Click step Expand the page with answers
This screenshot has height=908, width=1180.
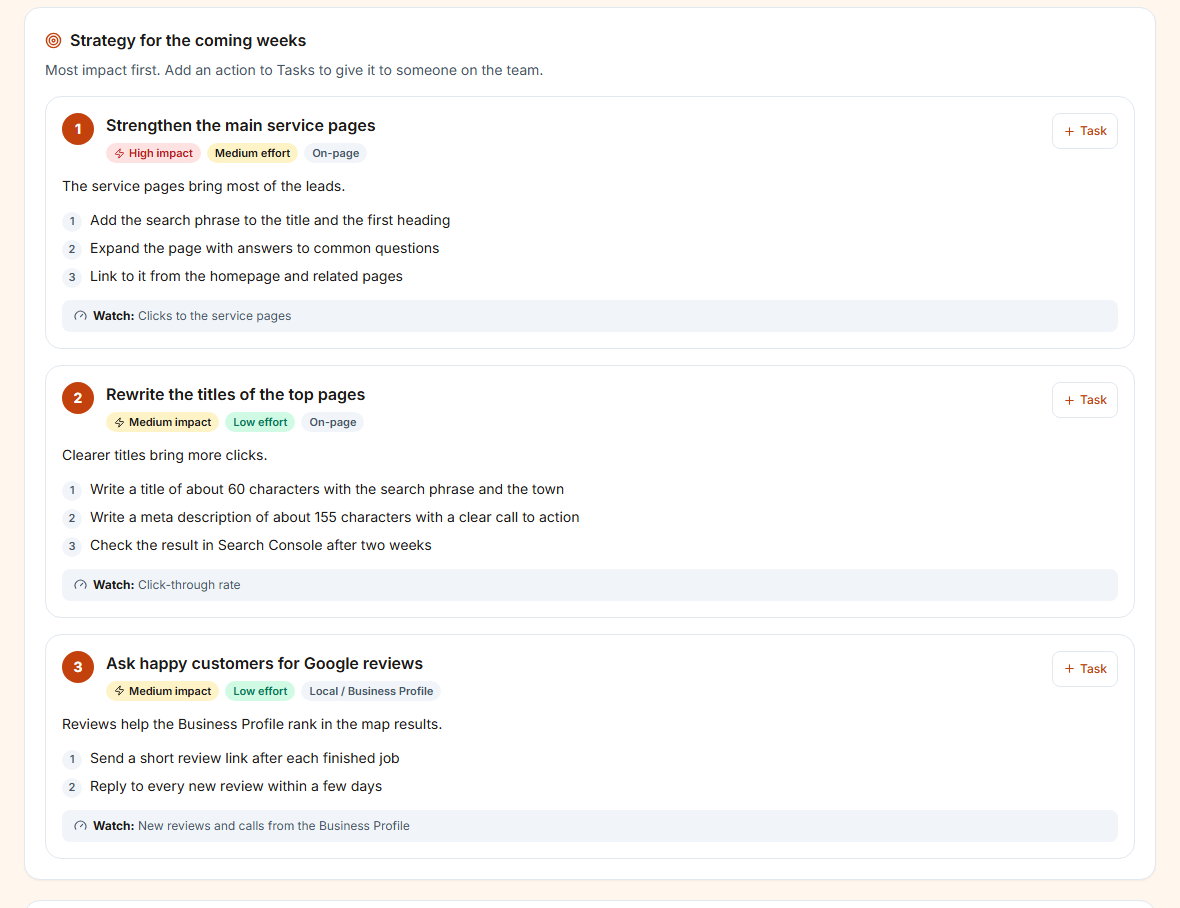tap(265, 248)
